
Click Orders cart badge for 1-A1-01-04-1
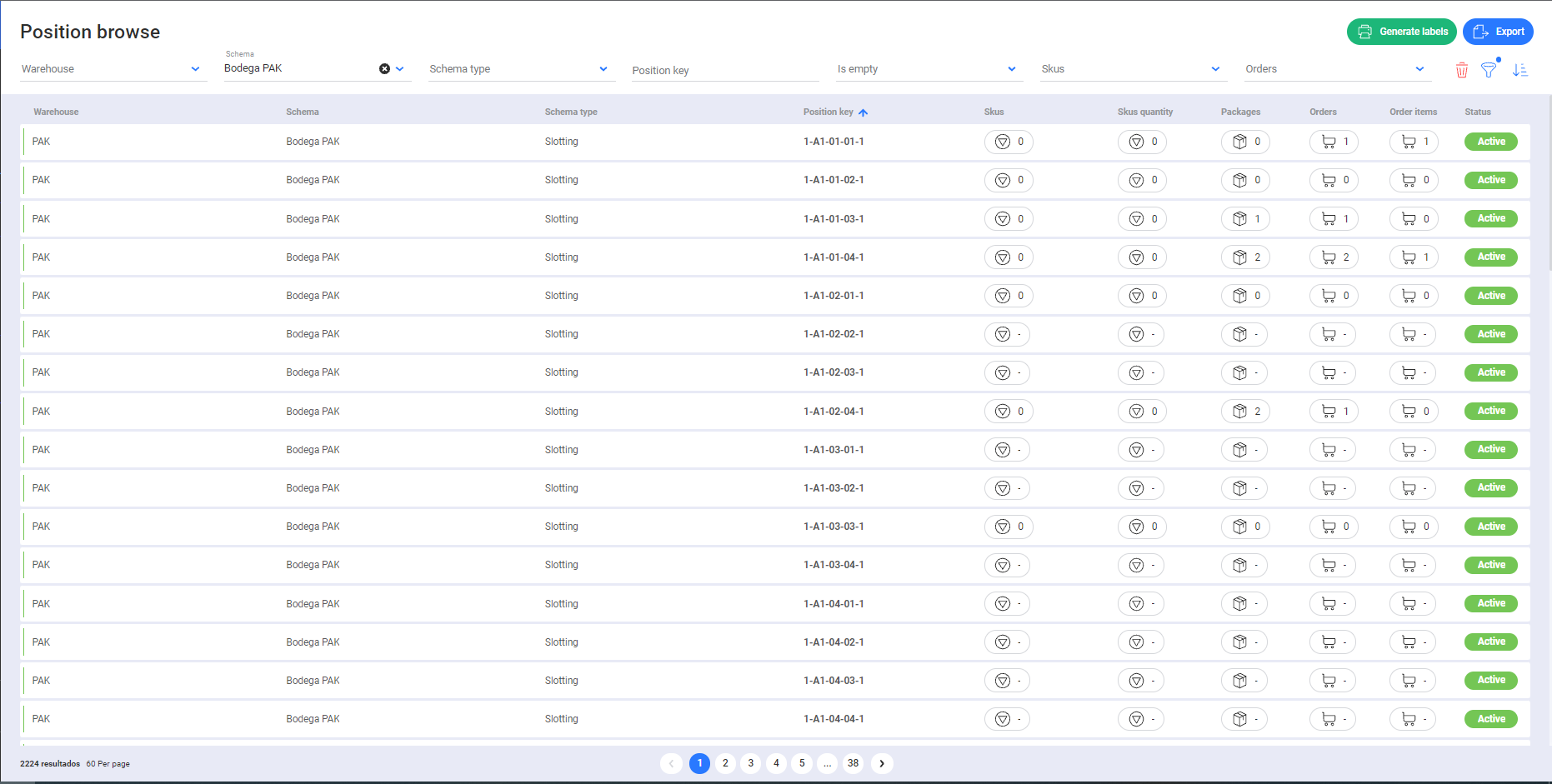pos(1334,257)
